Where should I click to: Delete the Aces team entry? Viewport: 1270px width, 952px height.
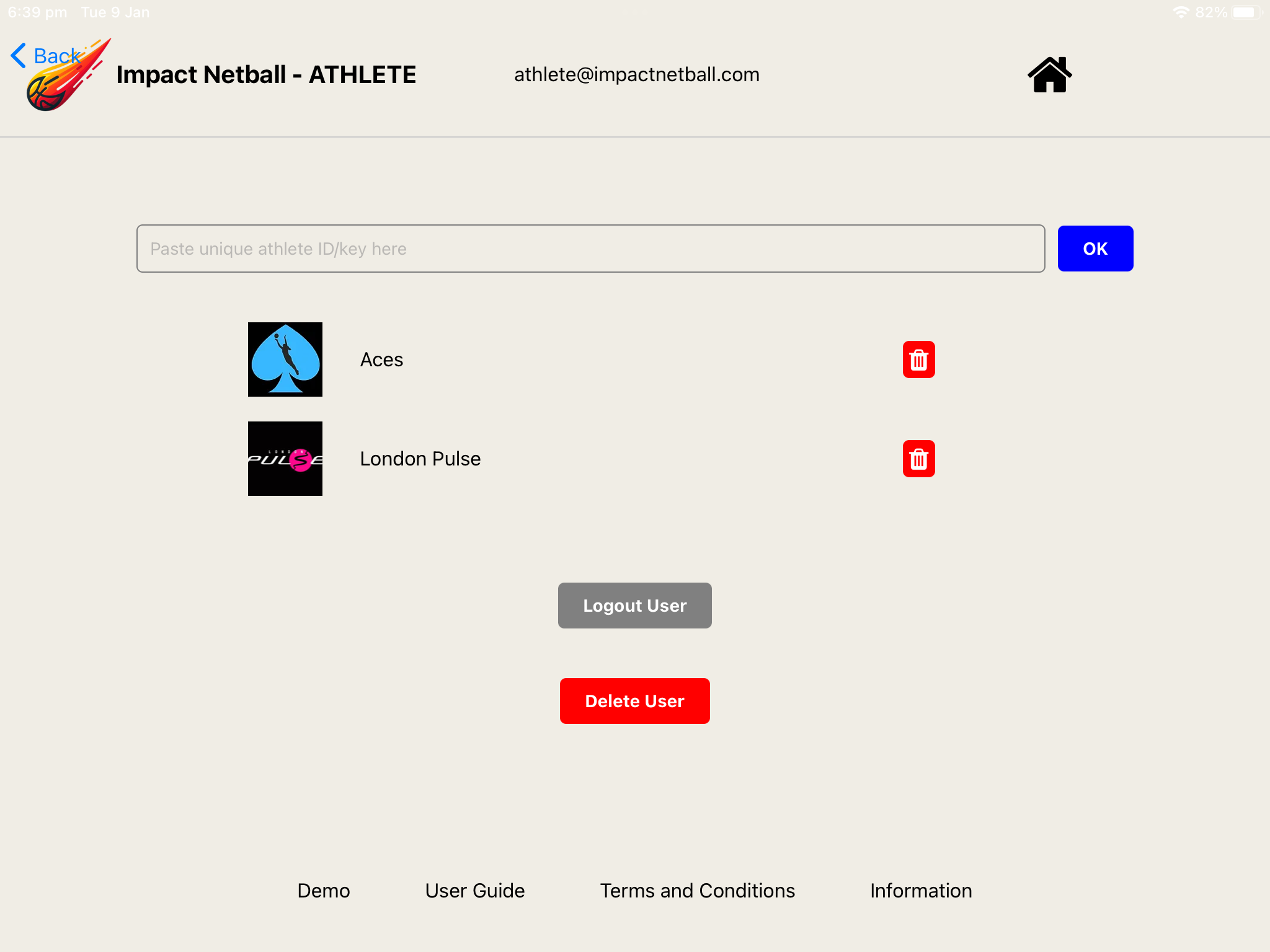pos(918,359)
